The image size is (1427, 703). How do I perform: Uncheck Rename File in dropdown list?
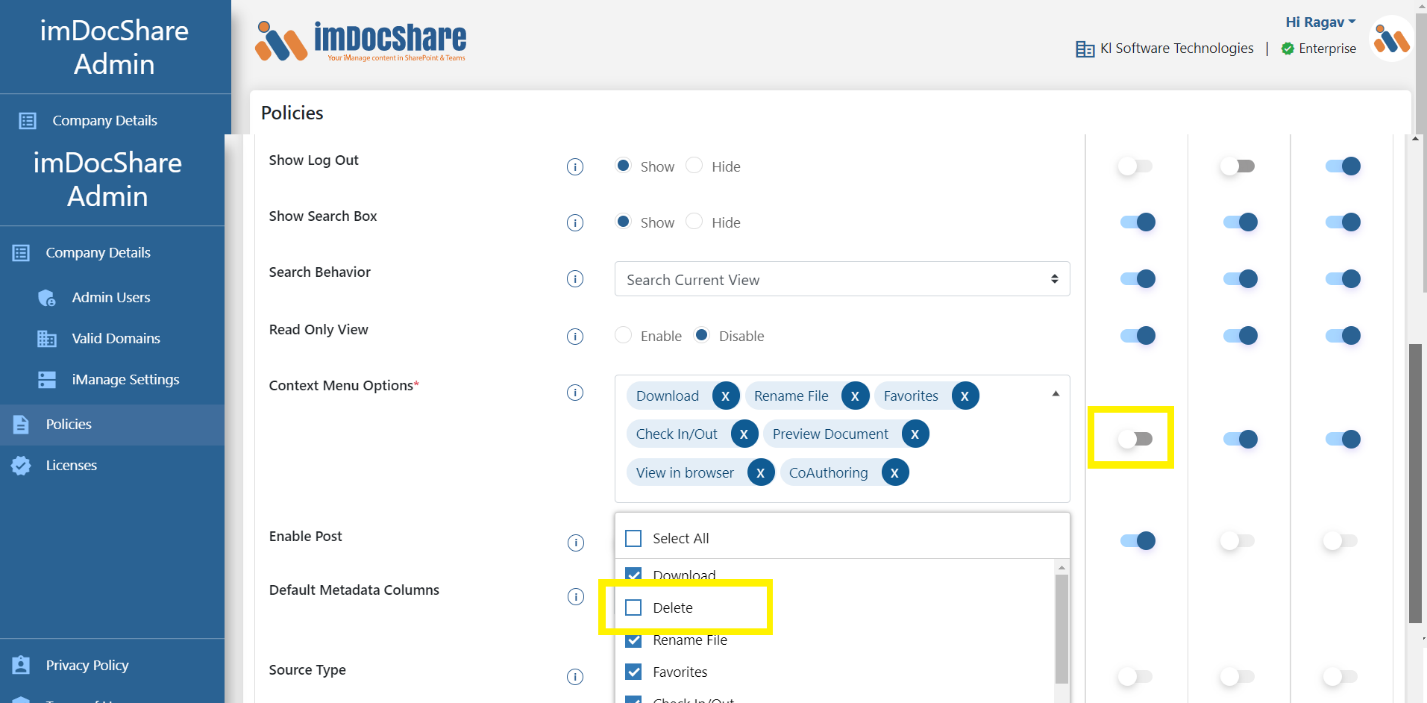point(633,640)
